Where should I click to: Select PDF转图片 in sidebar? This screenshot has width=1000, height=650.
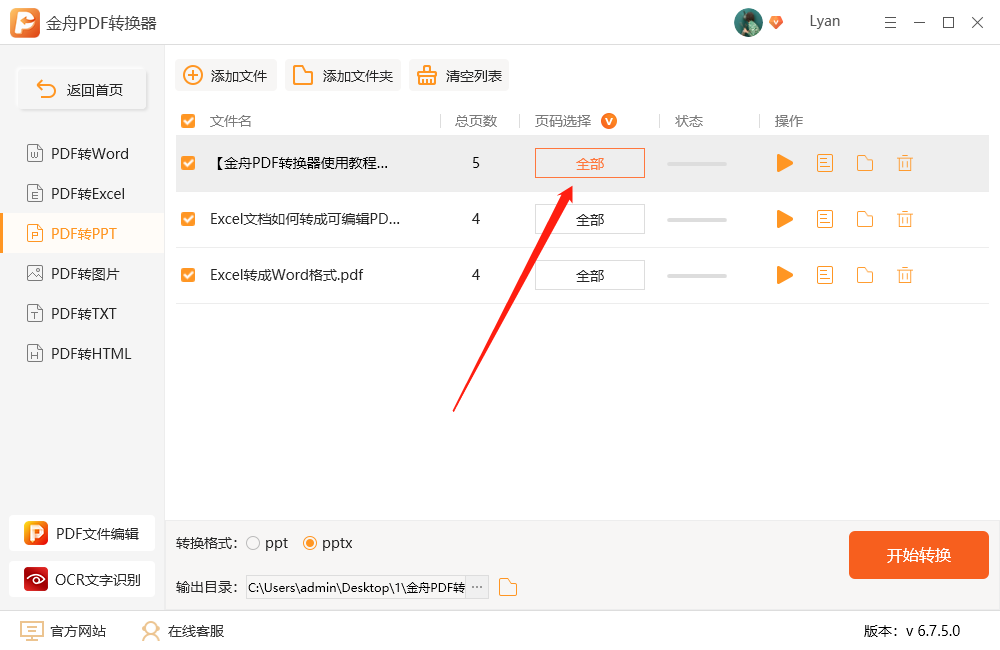point(82,274)
